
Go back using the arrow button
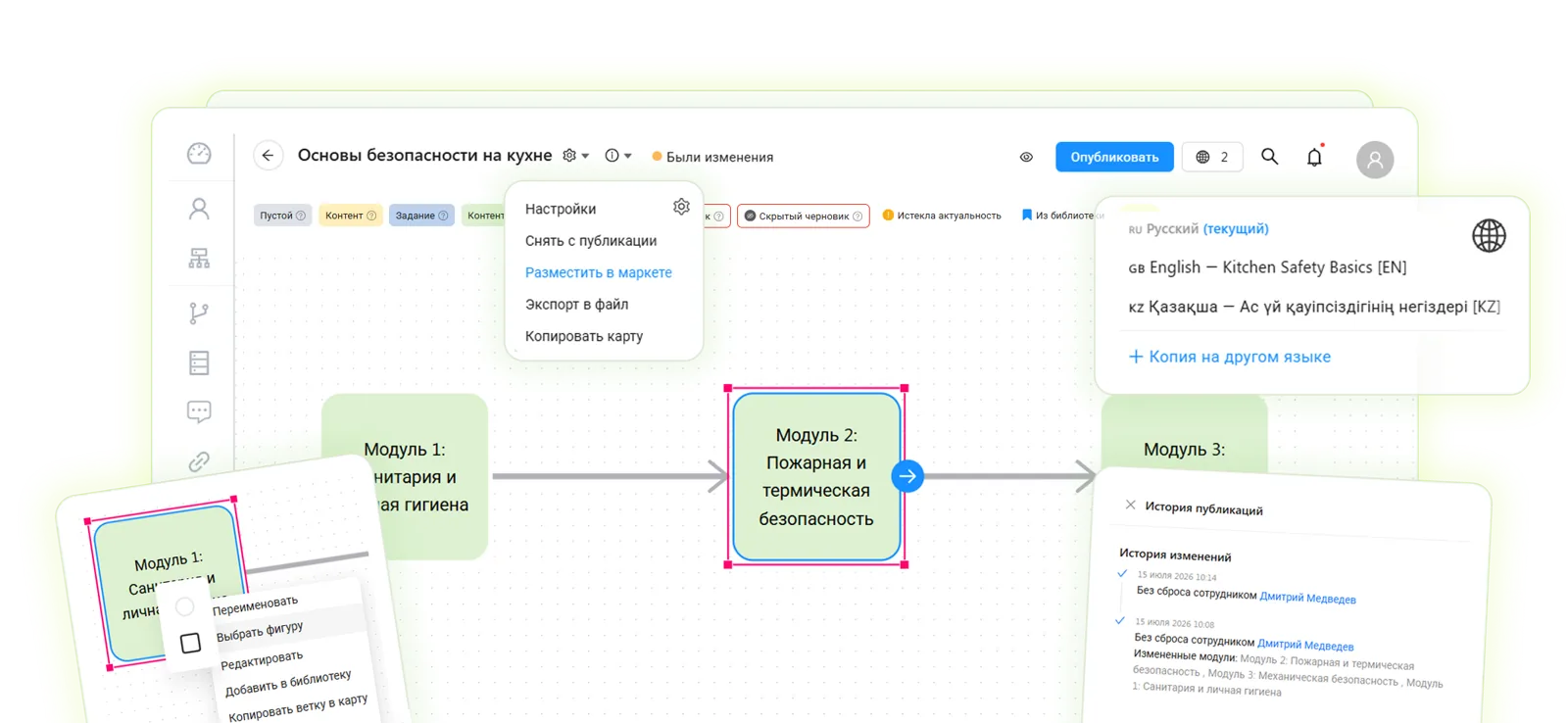(268, 156)
